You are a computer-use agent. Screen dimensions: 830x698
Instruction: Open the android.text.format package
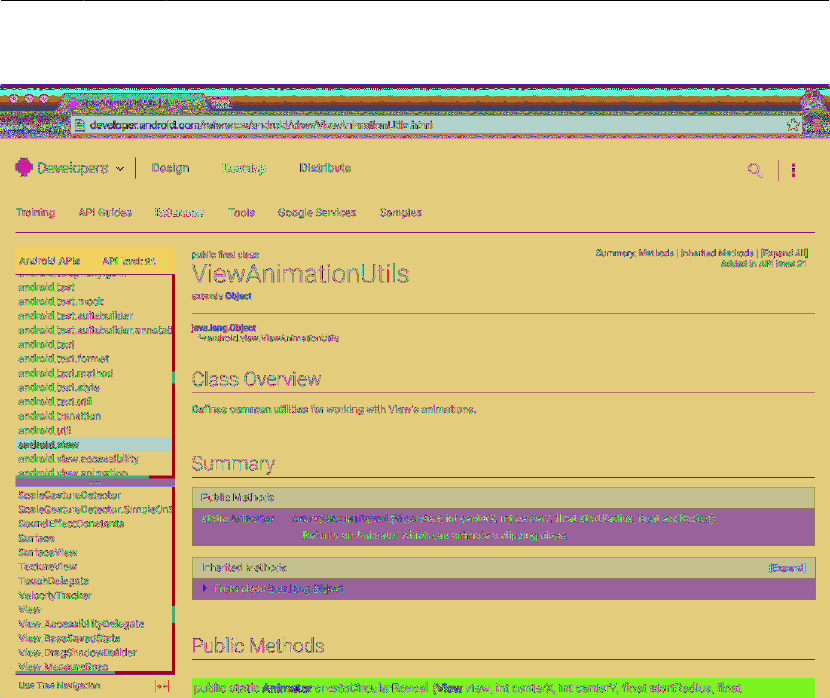pyautogui.click(x=64, y=358)
